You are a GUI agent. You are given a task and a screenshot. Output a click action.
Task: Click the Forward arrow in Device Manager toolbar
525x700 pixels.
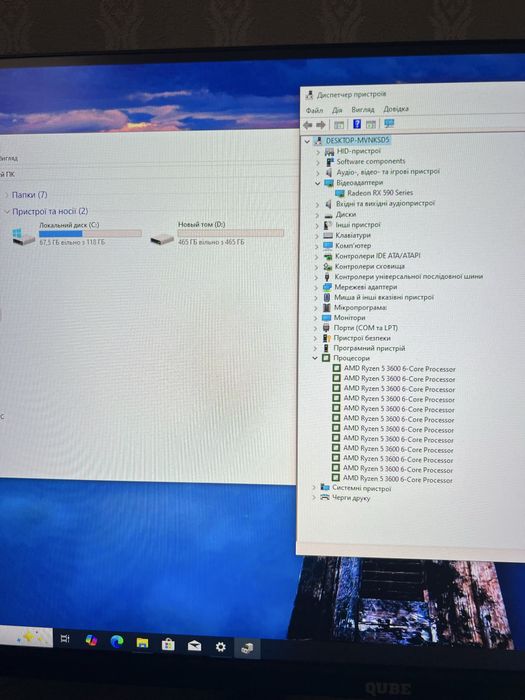[x=321, y=125]
